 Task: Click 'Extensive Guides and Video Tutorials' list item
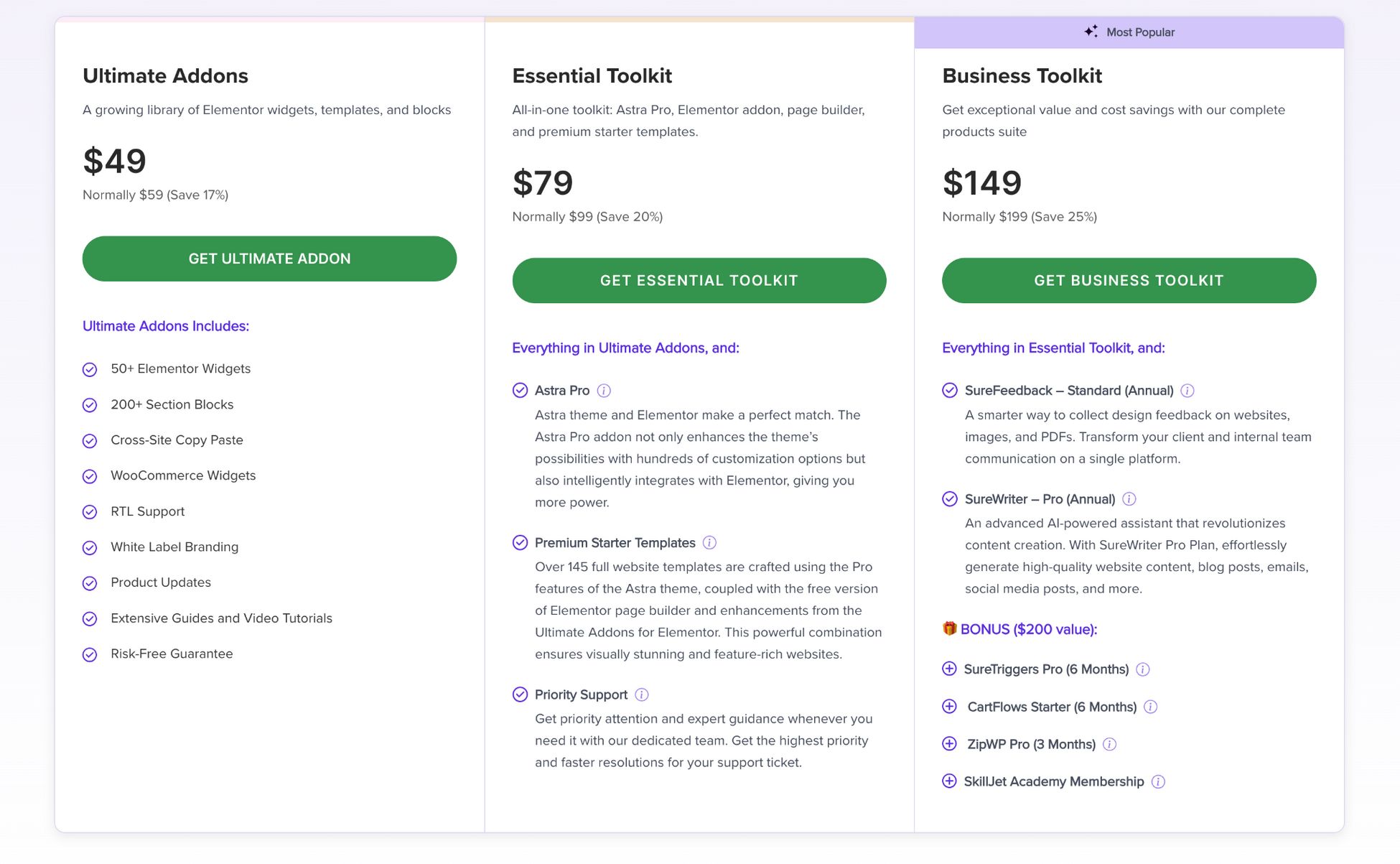pos(221,618)
